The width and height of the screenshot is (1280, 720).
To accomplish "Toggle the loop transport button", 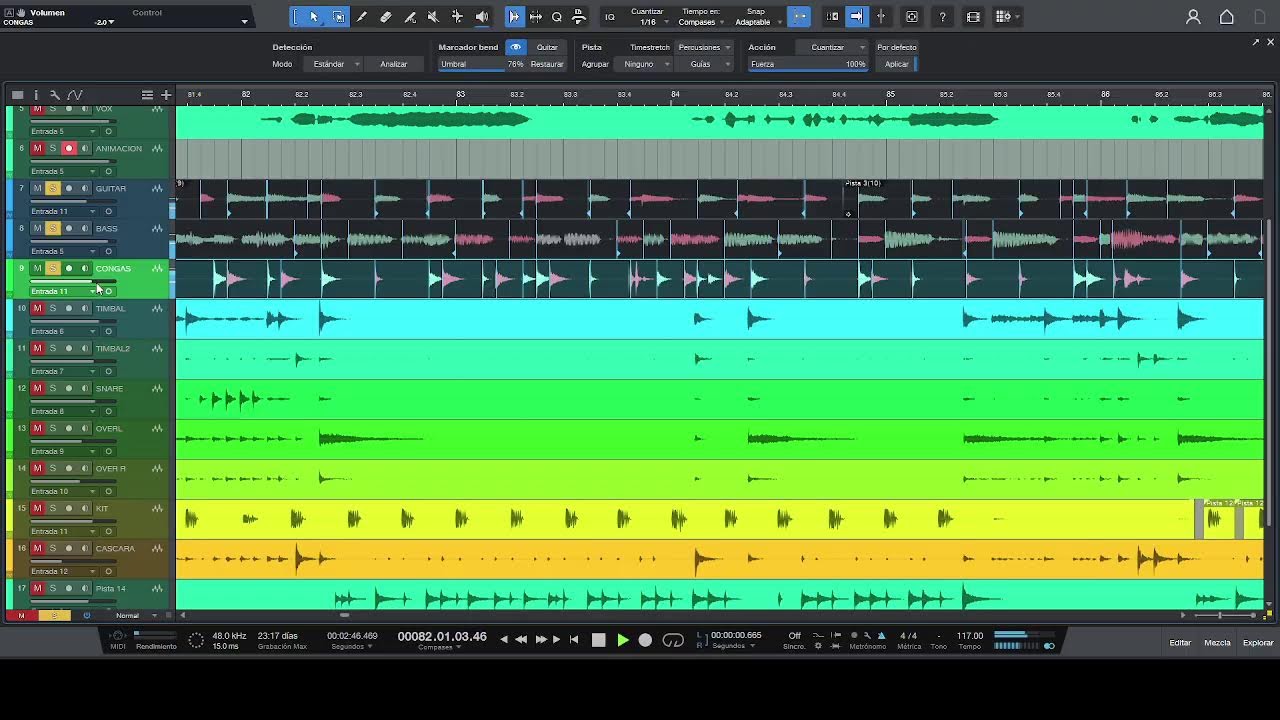I will [673, 640].
